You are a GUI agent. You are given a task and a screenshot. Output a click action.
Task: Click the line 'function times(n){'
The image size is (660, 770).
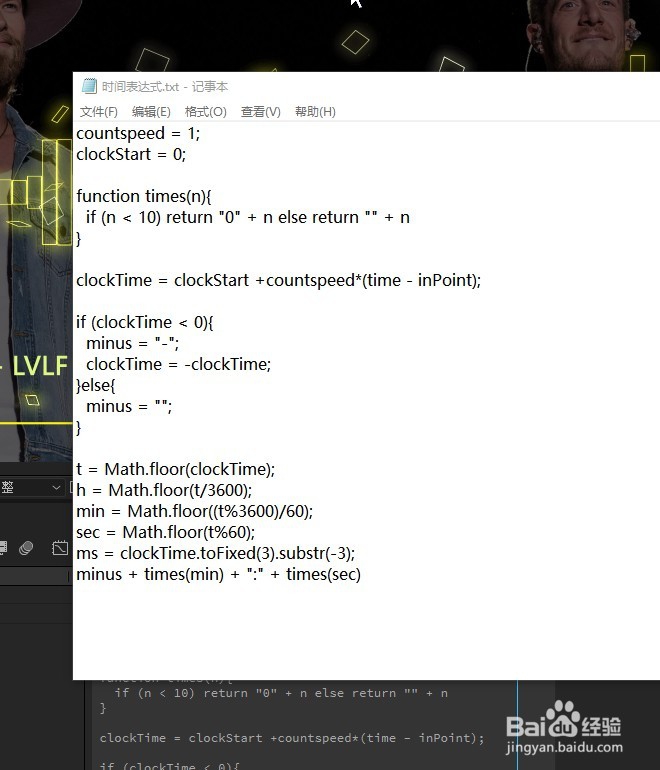tap(144, 196)
